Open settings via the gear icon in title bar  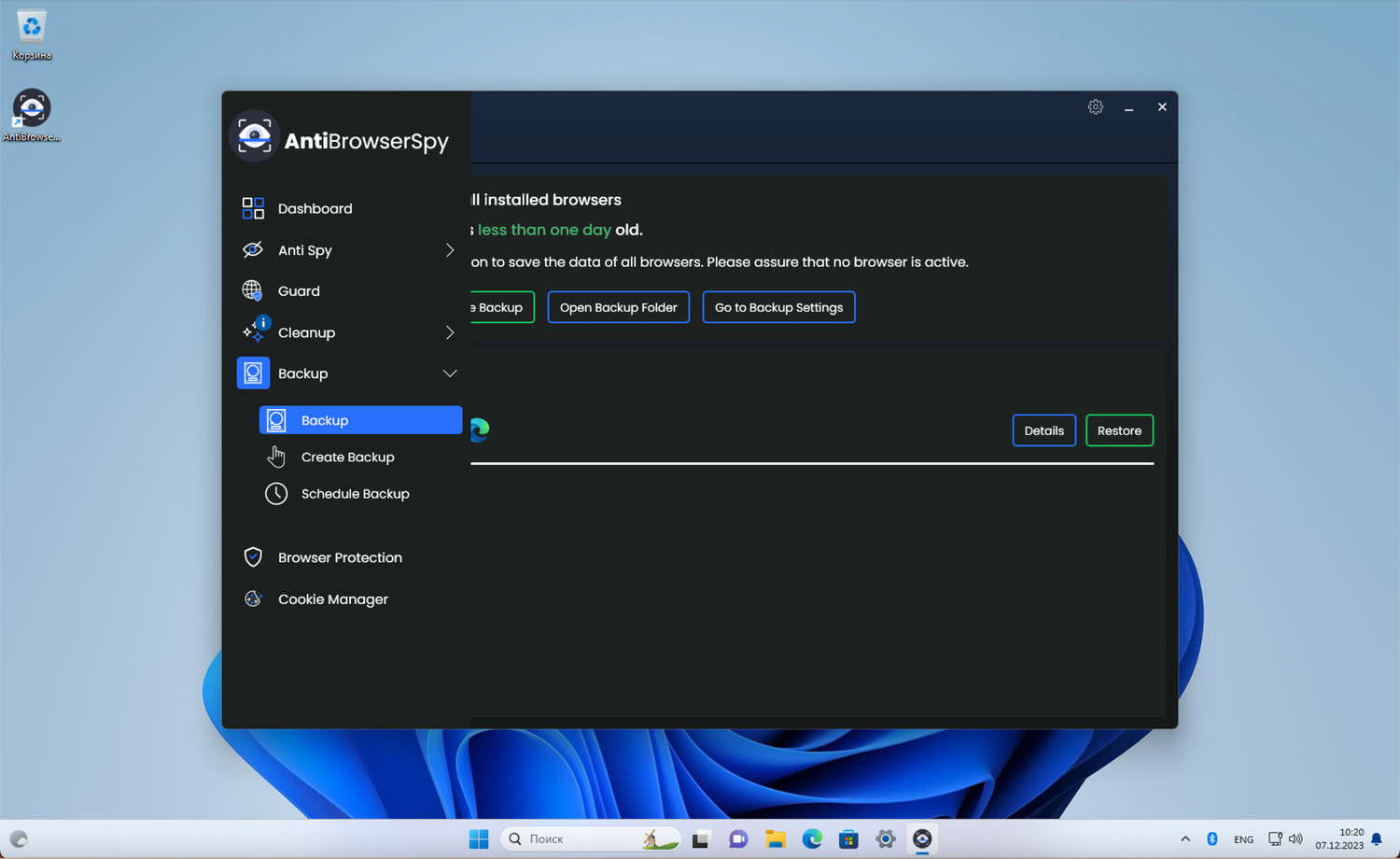[x=1095, y=107]
